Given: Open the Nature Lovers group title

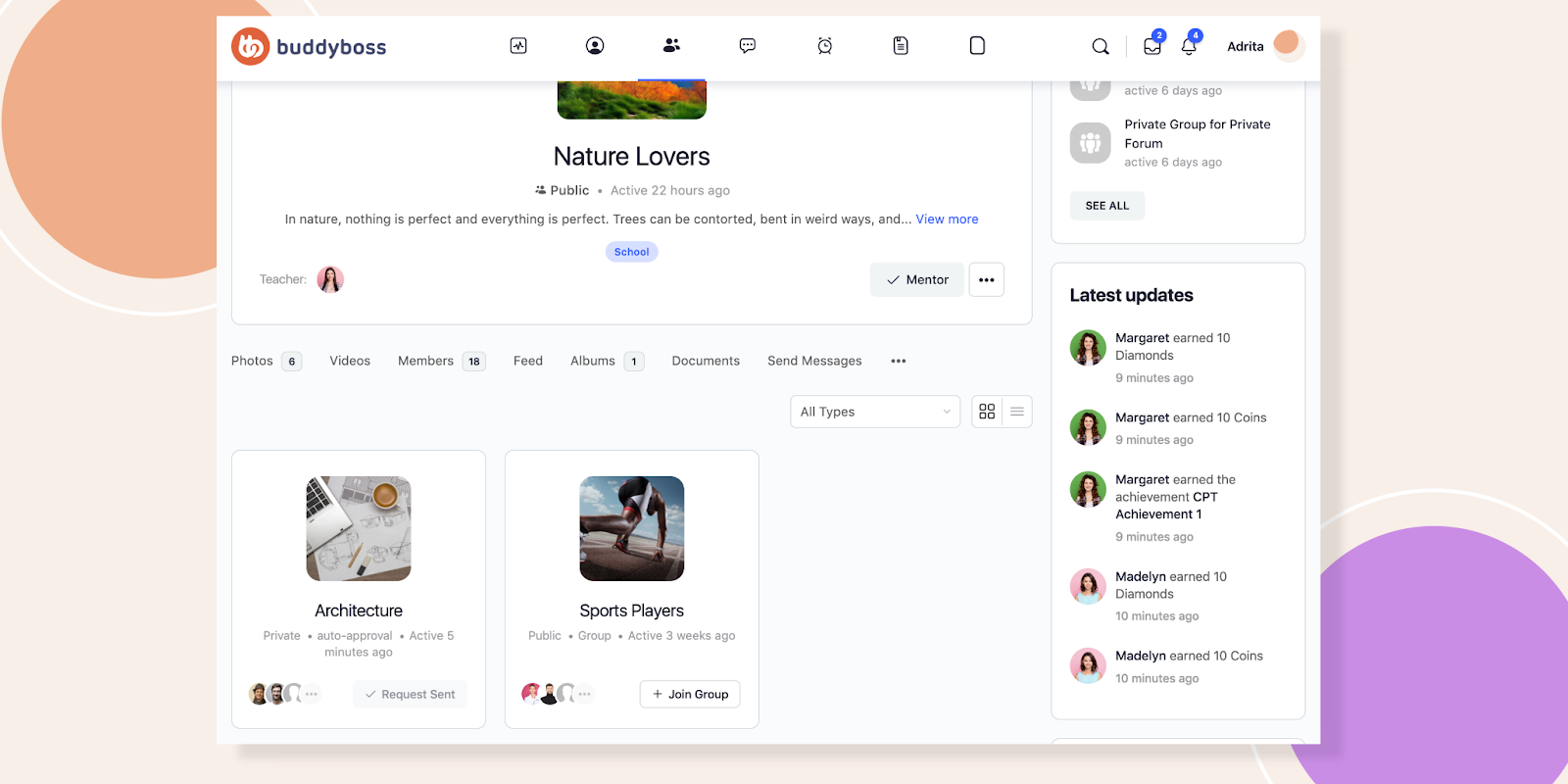Looking at the screenshot, I should [x=632, y=156].
